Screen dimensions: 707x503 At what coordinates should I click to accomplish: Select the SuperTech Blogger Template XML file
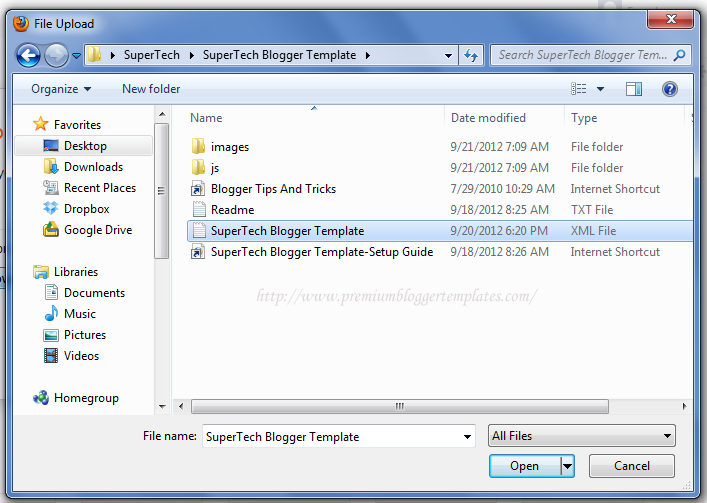point(440,231)
